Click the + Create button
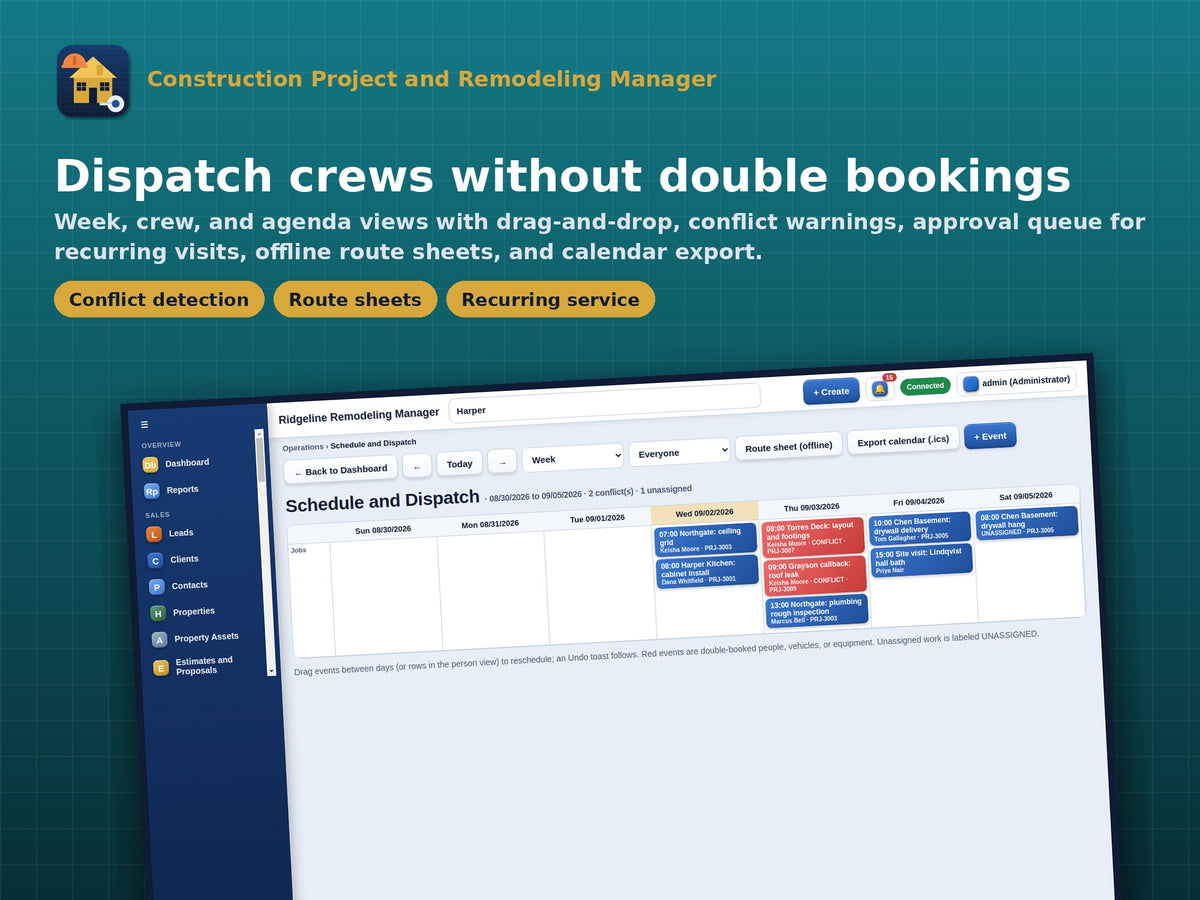1200x900 pixels. tap(831, 391)
